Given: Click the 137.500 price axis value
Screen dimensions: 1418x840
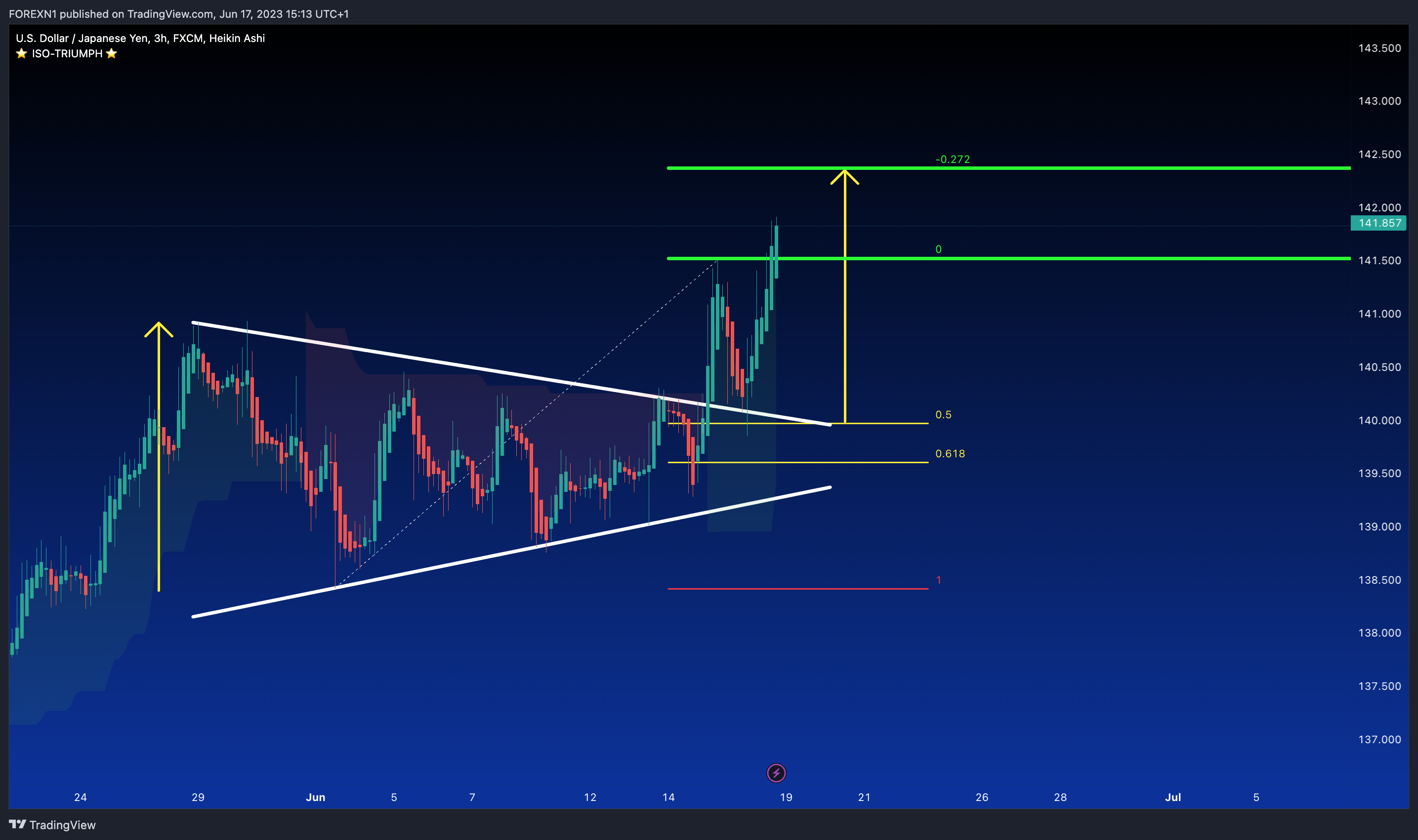Looking at the screenshot, I should 1379,686.
